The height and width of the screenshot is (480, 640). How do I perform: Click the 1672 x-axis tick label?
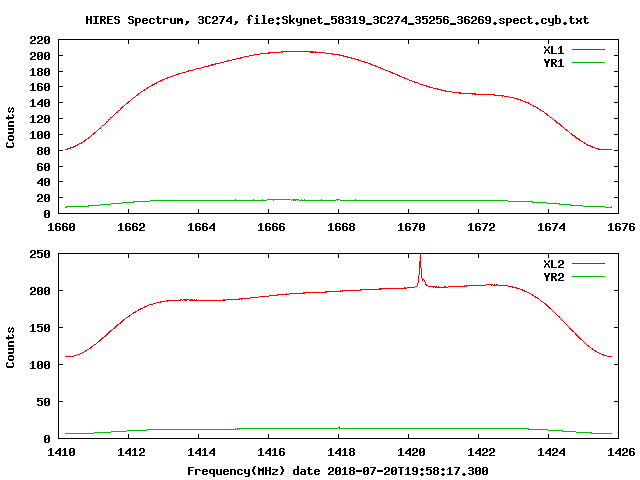[481, 227]
